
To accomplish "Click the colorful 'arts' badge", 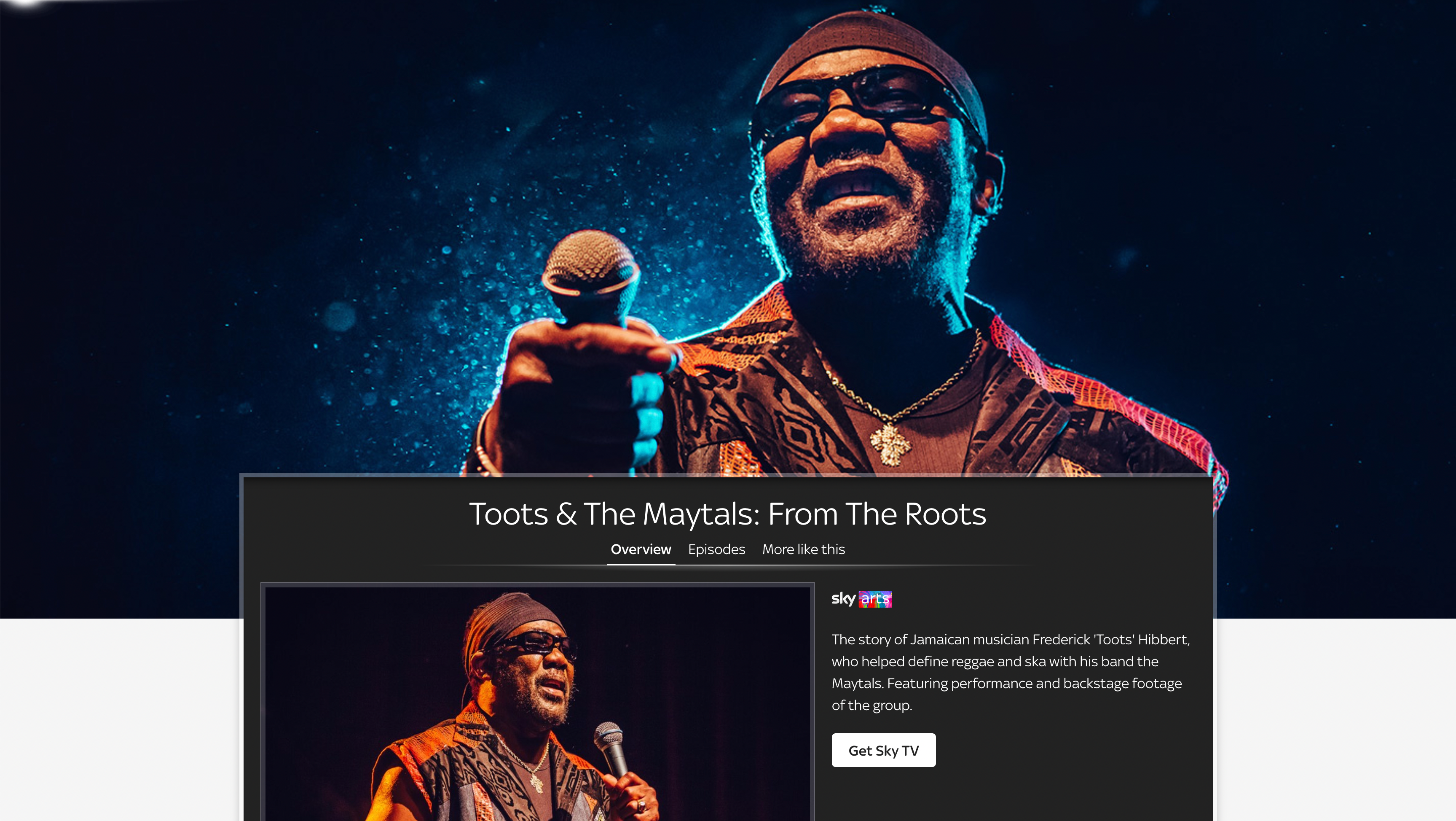I will 875,599.
